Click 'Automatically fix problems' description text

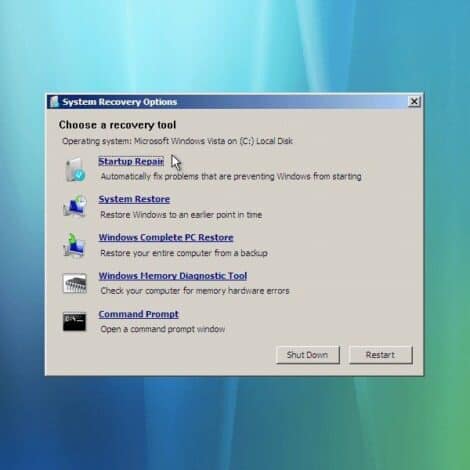pos(231,176)
